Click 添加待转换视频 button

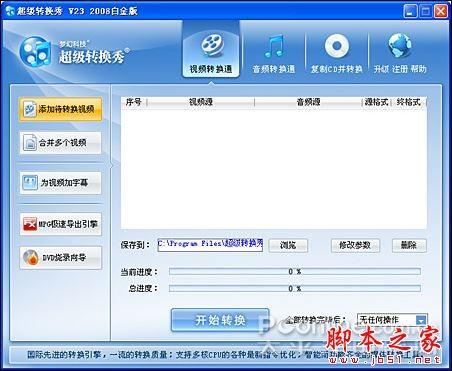coord(60,109)
